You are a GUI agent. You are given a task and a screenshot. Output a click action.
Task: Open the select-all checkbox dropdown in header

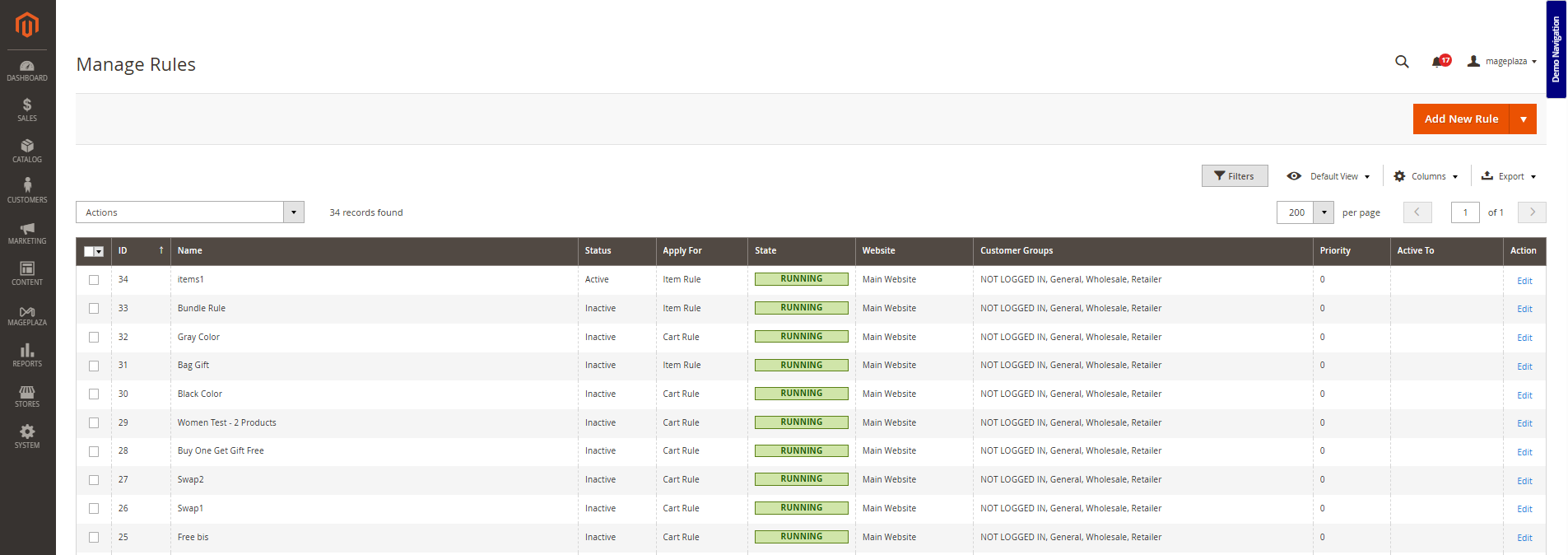pyautogui.click(x=99, y=252)
